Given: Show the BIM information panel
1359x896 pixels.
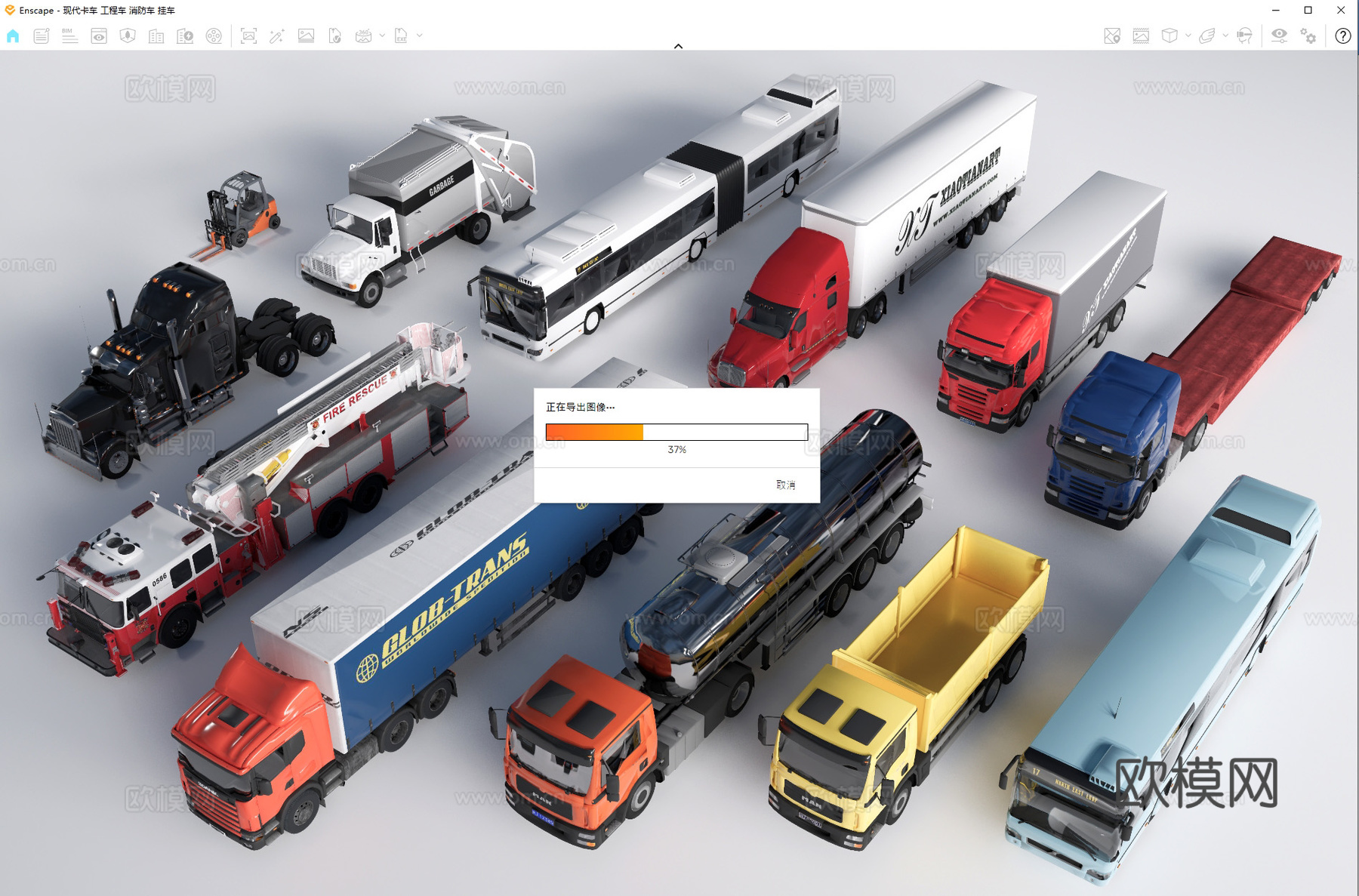Looking at the screenshot, I should 69,35.
